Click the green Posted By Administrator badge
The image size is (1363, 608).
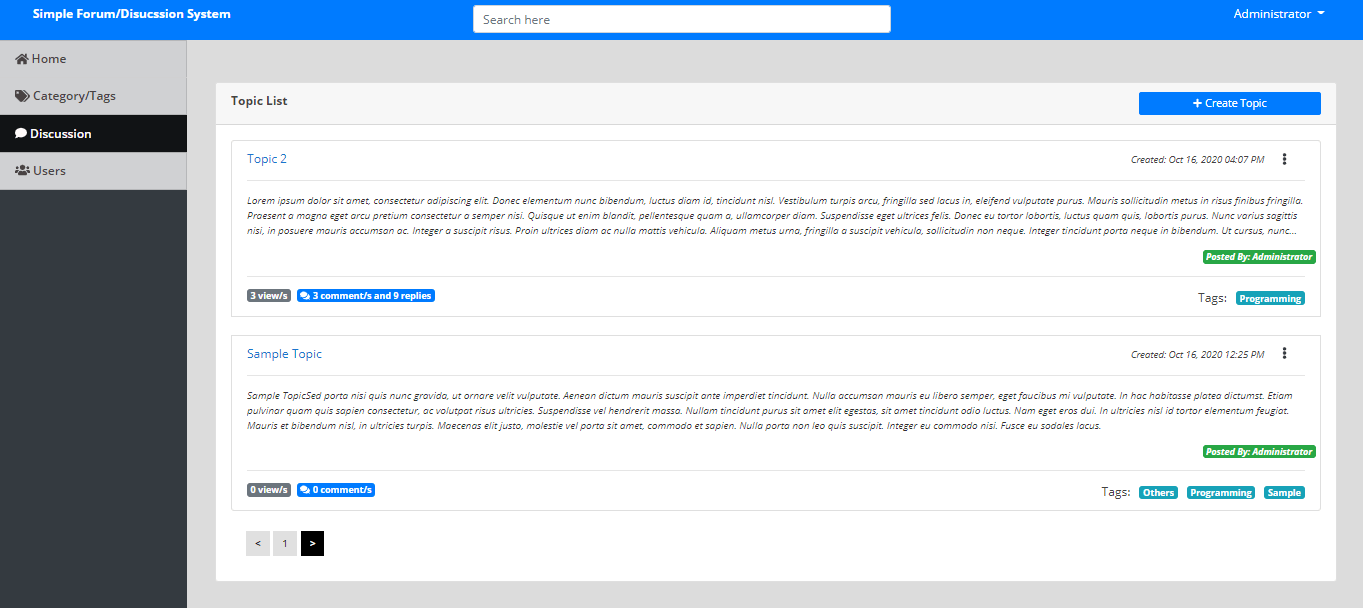point(1259,256)
